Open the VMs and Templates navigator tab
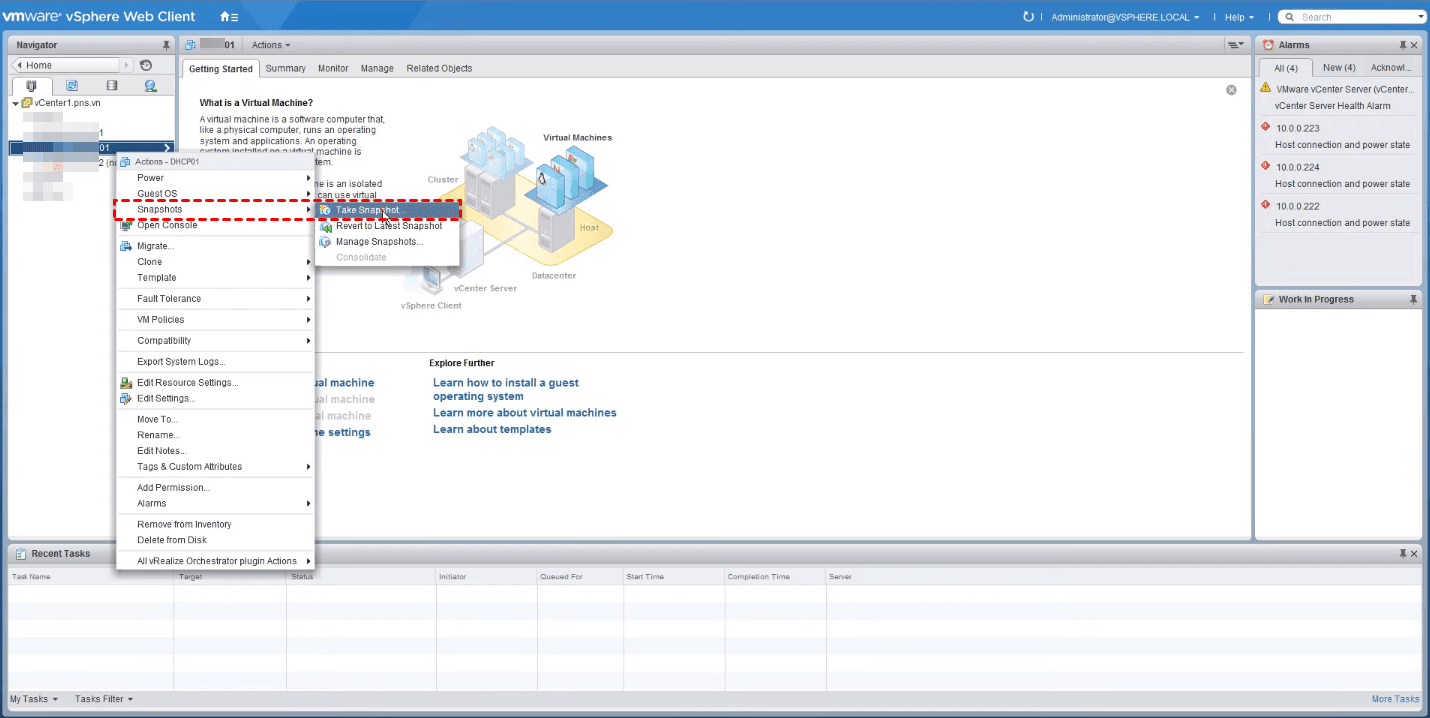Screen dimensions: 1430x718 coord(71,86)
